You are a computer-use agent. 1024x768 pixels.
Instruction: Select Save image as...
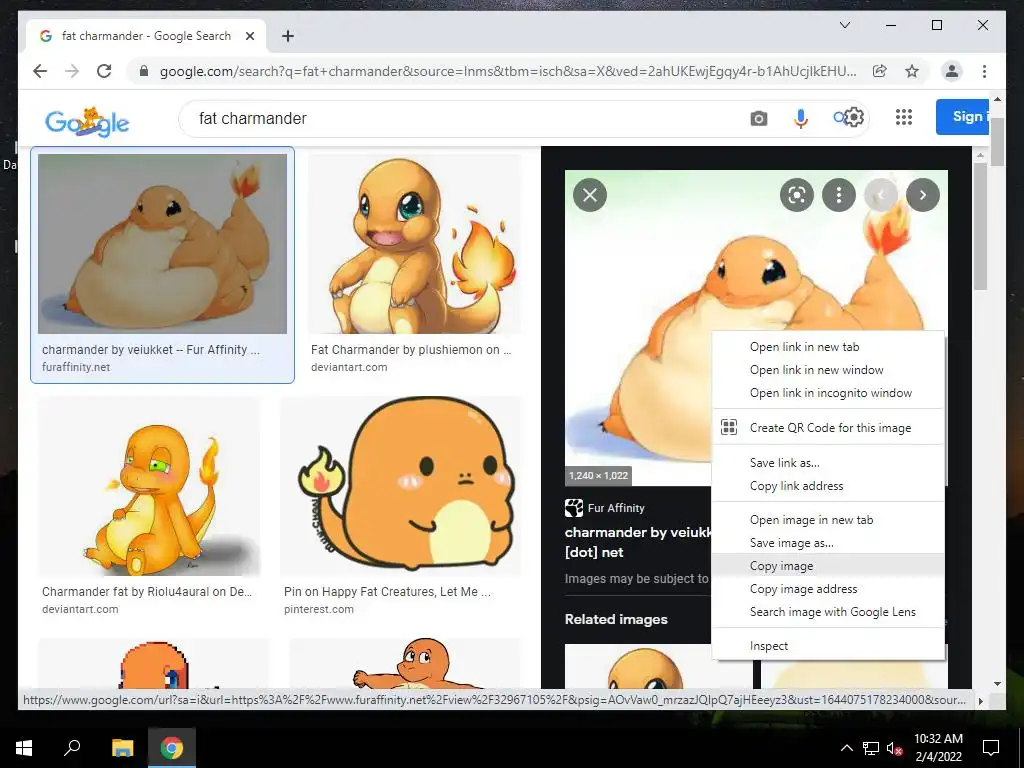(828, 543)
